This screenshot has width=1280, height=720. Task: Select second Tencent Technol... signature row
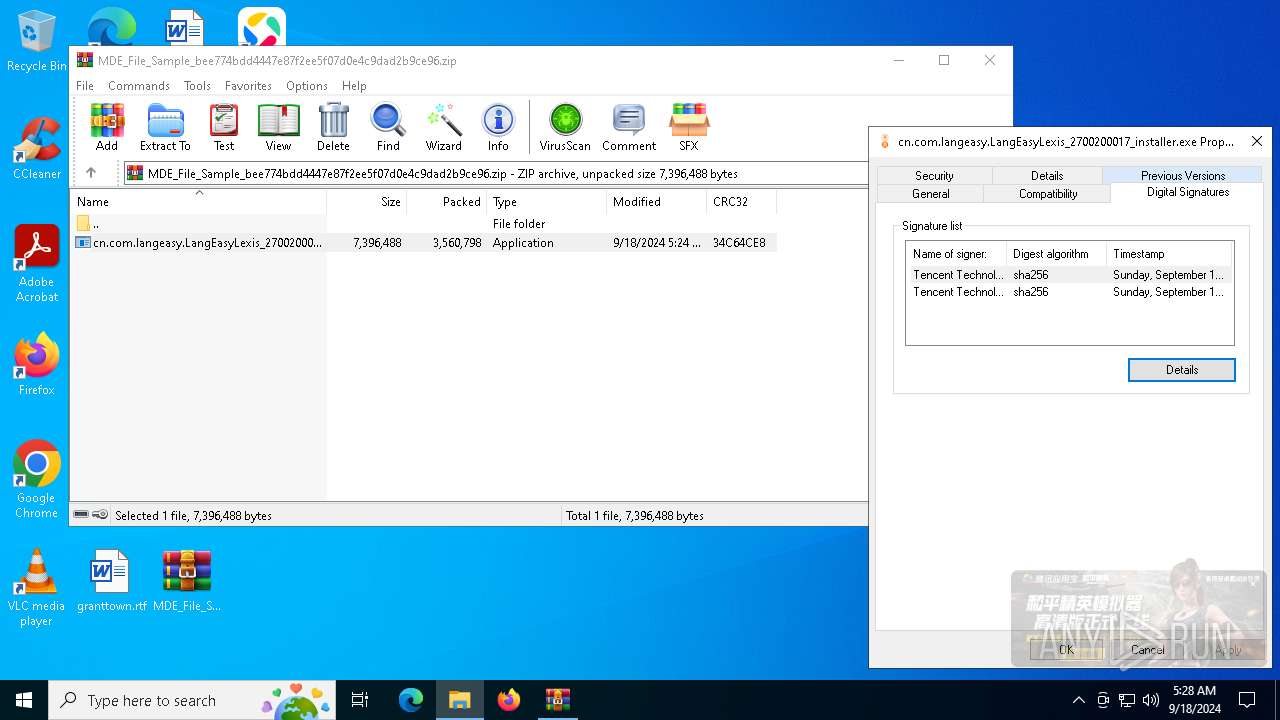coord(1068,292)
